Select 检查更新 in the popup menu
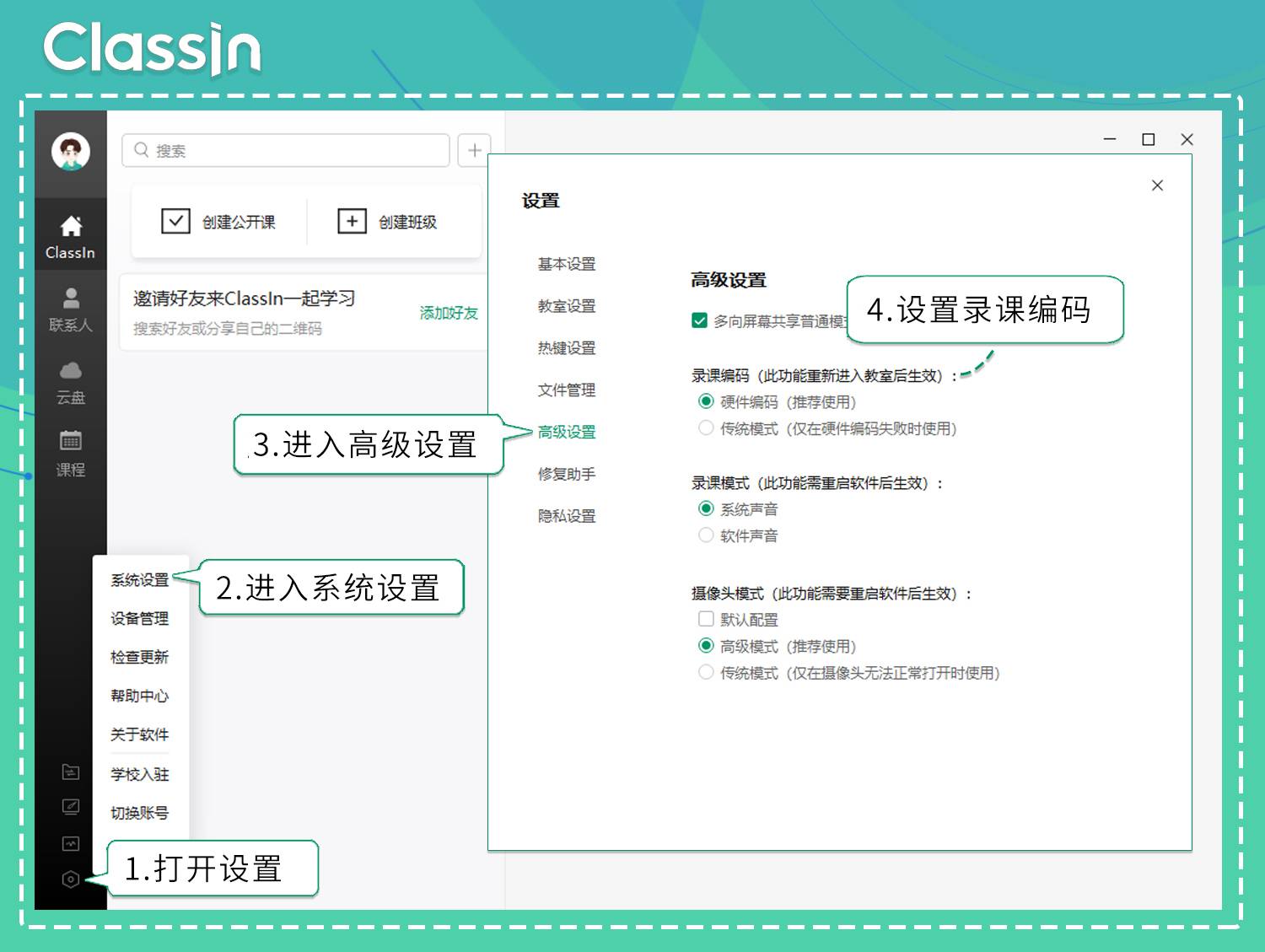Viewport: 1265px width, 952px height. tap(140, 658)
